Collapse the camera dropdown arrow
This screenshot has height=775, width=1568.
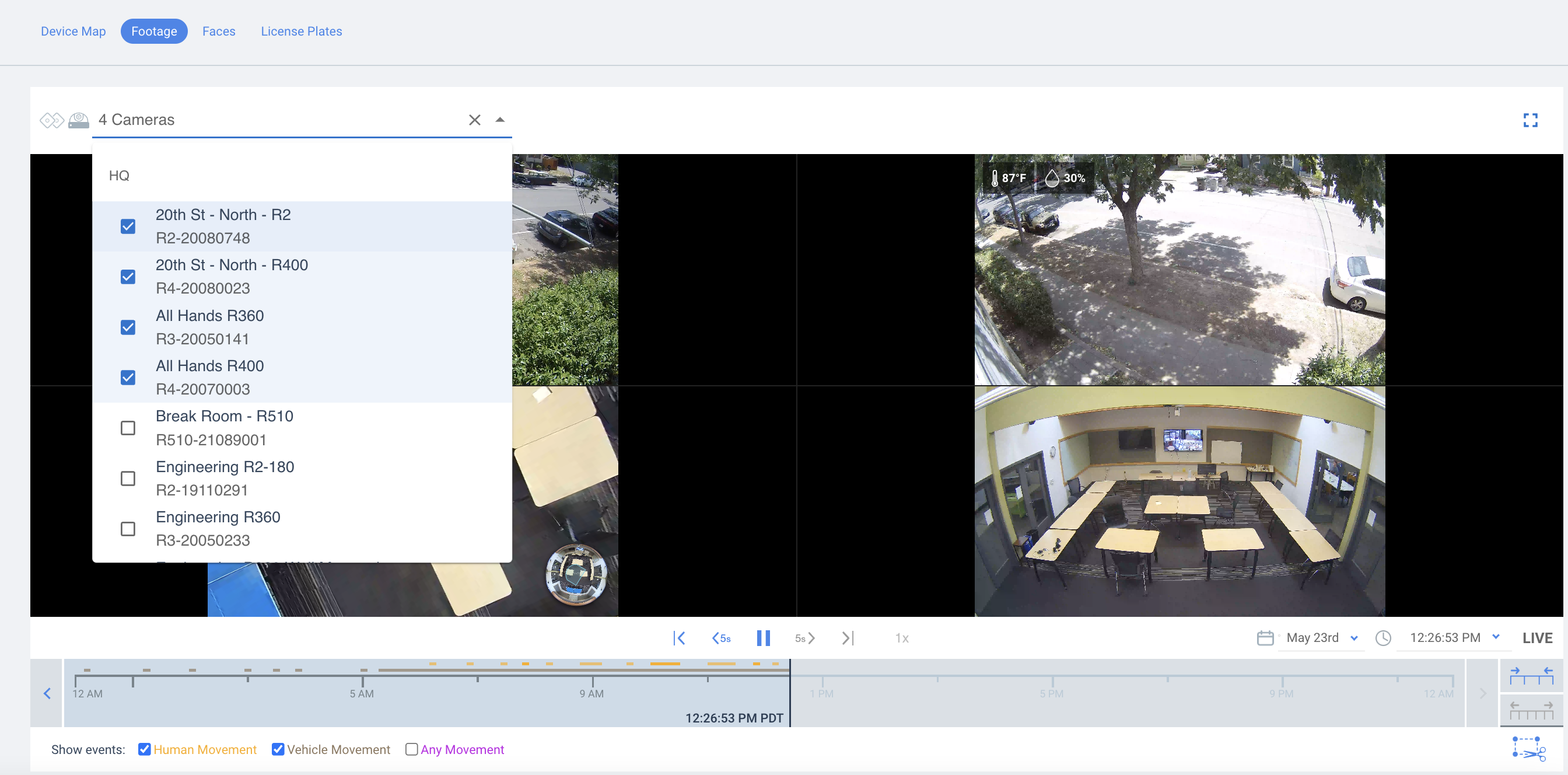[x=500, y=120]
